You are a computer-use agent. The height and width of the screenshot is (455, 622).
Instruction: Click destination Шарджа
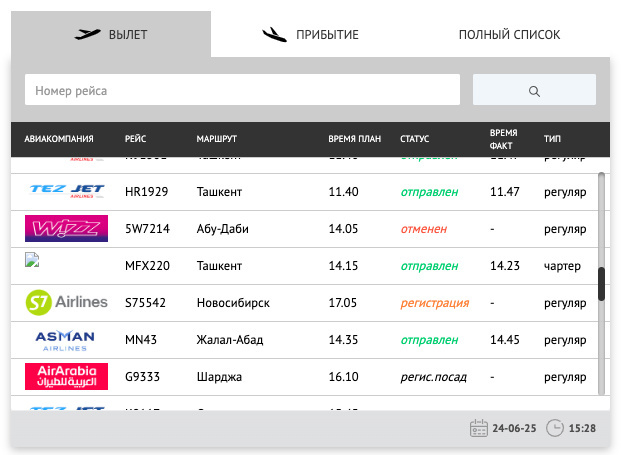[x=219, y=376]
